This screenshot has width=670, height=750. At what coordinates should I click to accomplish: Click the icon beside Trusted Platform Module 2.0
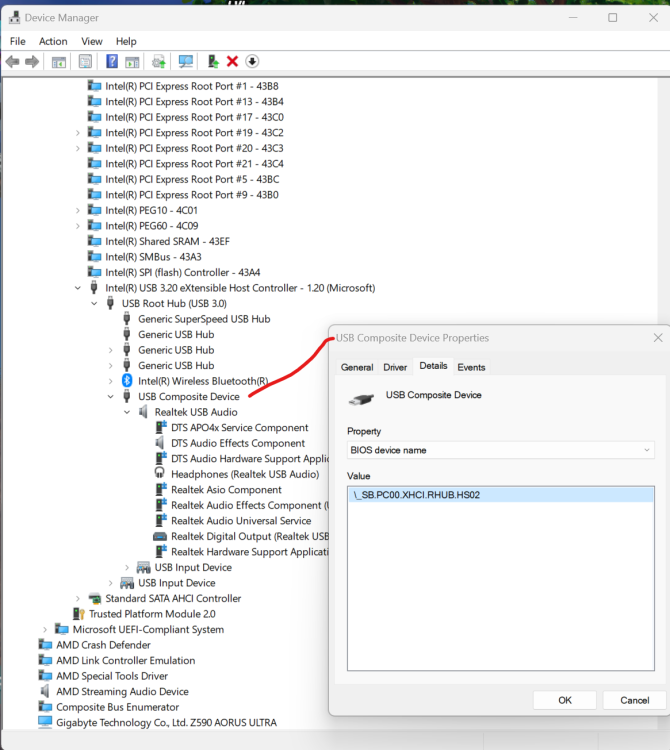tap(78, 614)
